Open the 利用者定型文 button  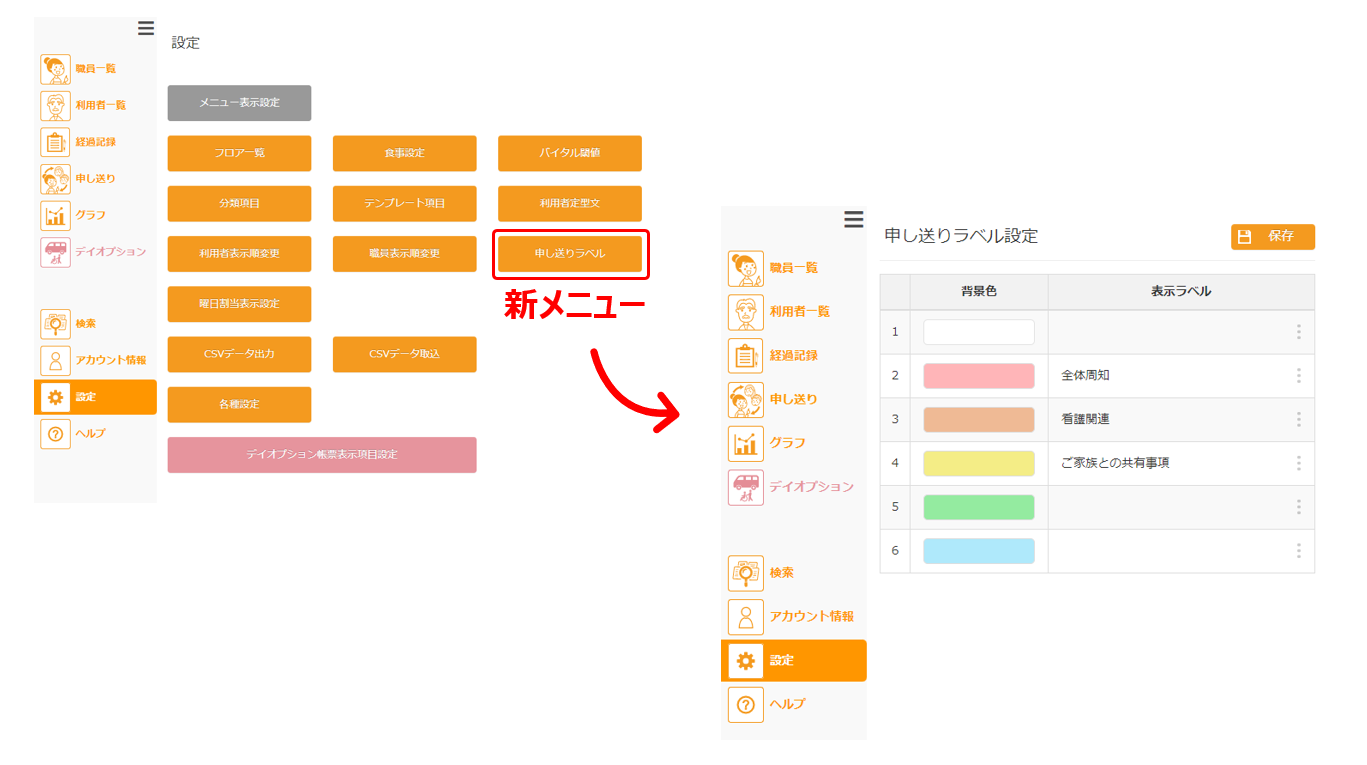[570, 203]
